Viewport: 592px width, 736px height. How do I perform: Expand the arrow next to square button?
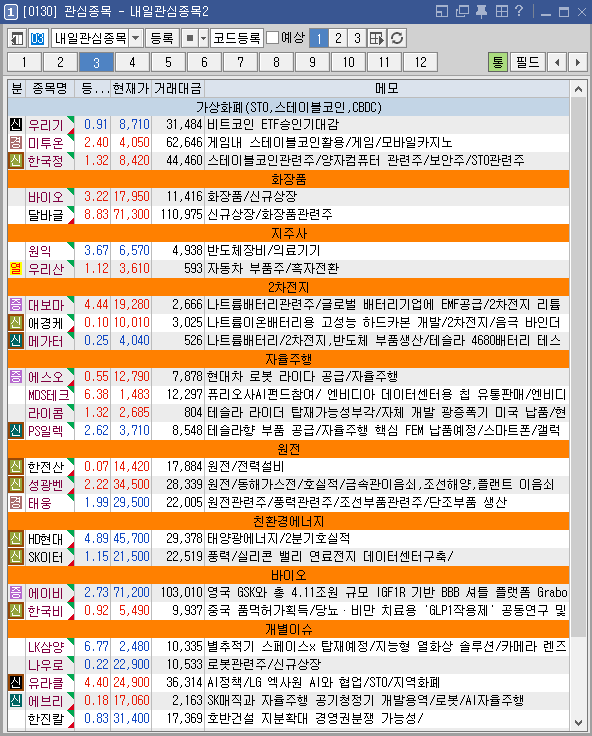tap(203, 38)
